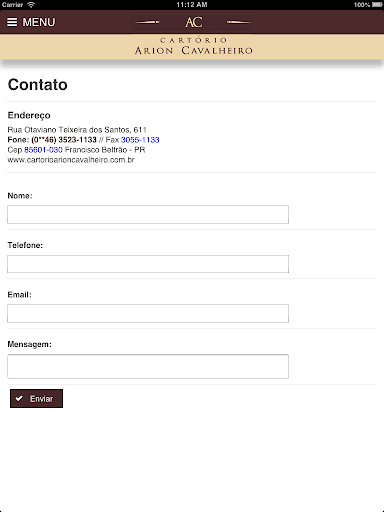Viewport: 384px width, 512px height.
Task: Focus the Nome input field
Action: point(148,214)
